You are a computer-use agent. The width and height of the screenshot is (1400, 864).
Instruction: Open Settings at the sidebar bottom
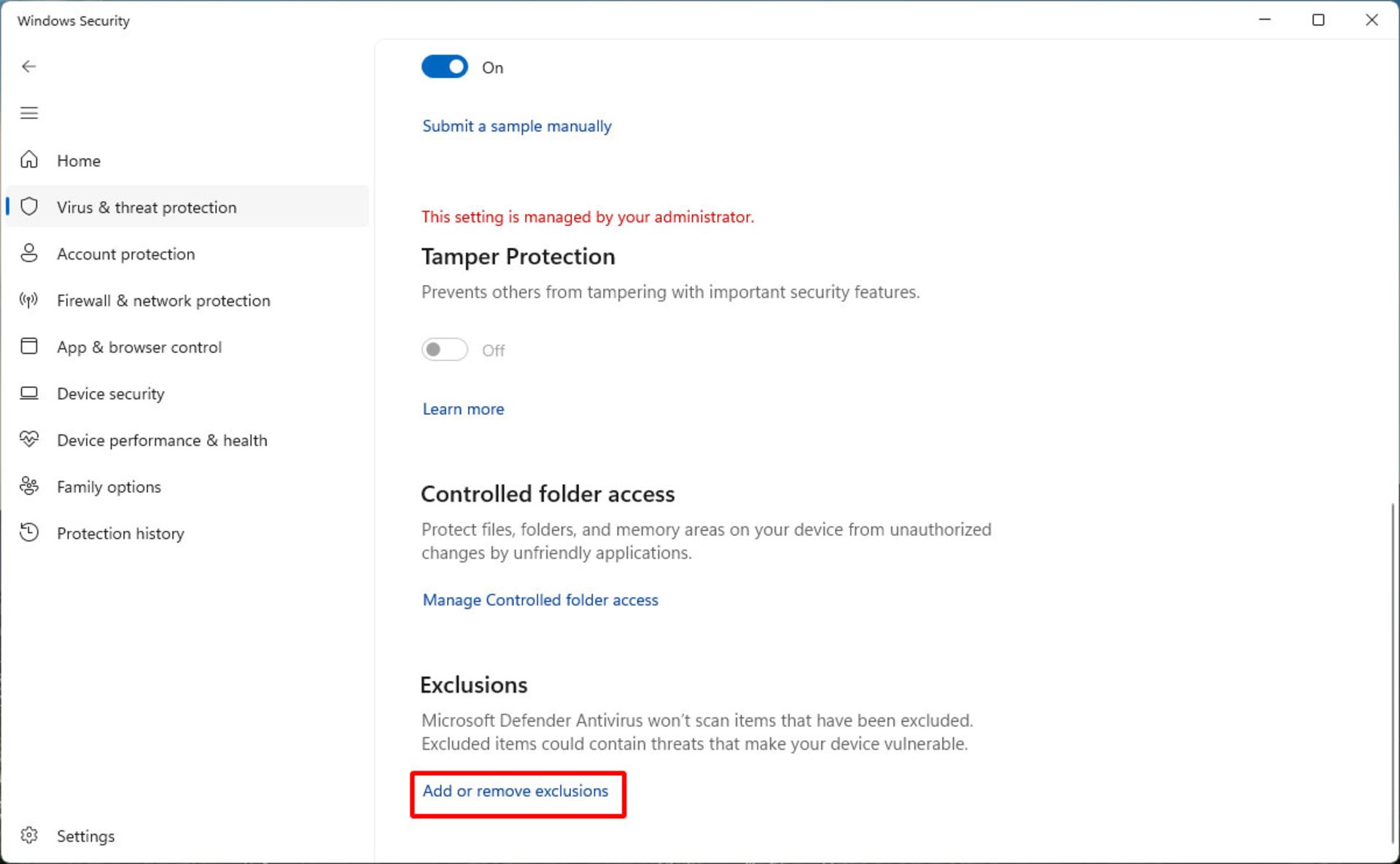(187, 836)
